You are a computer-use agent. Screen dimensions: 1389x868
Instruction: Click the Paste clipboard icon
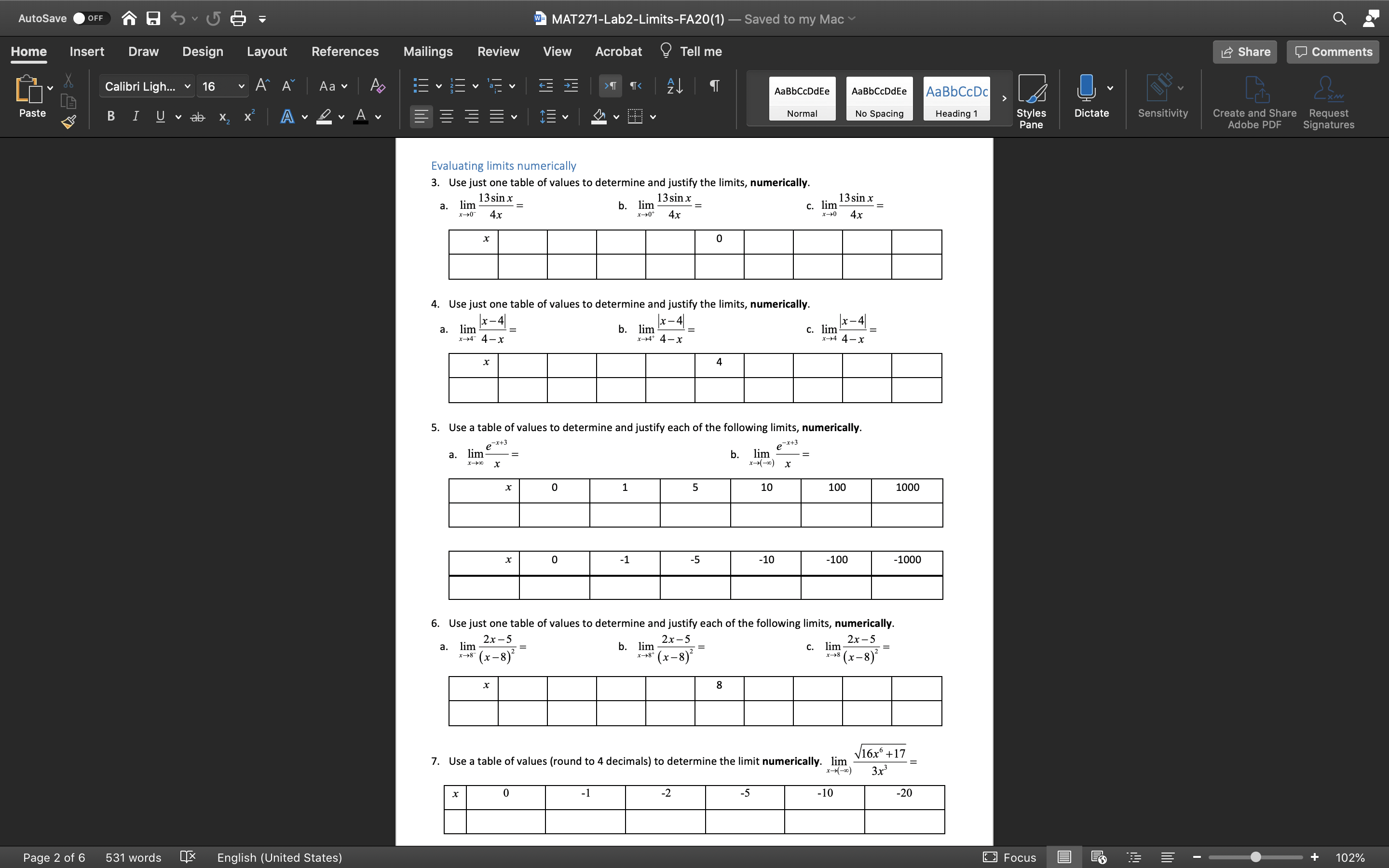click(29, 90)
